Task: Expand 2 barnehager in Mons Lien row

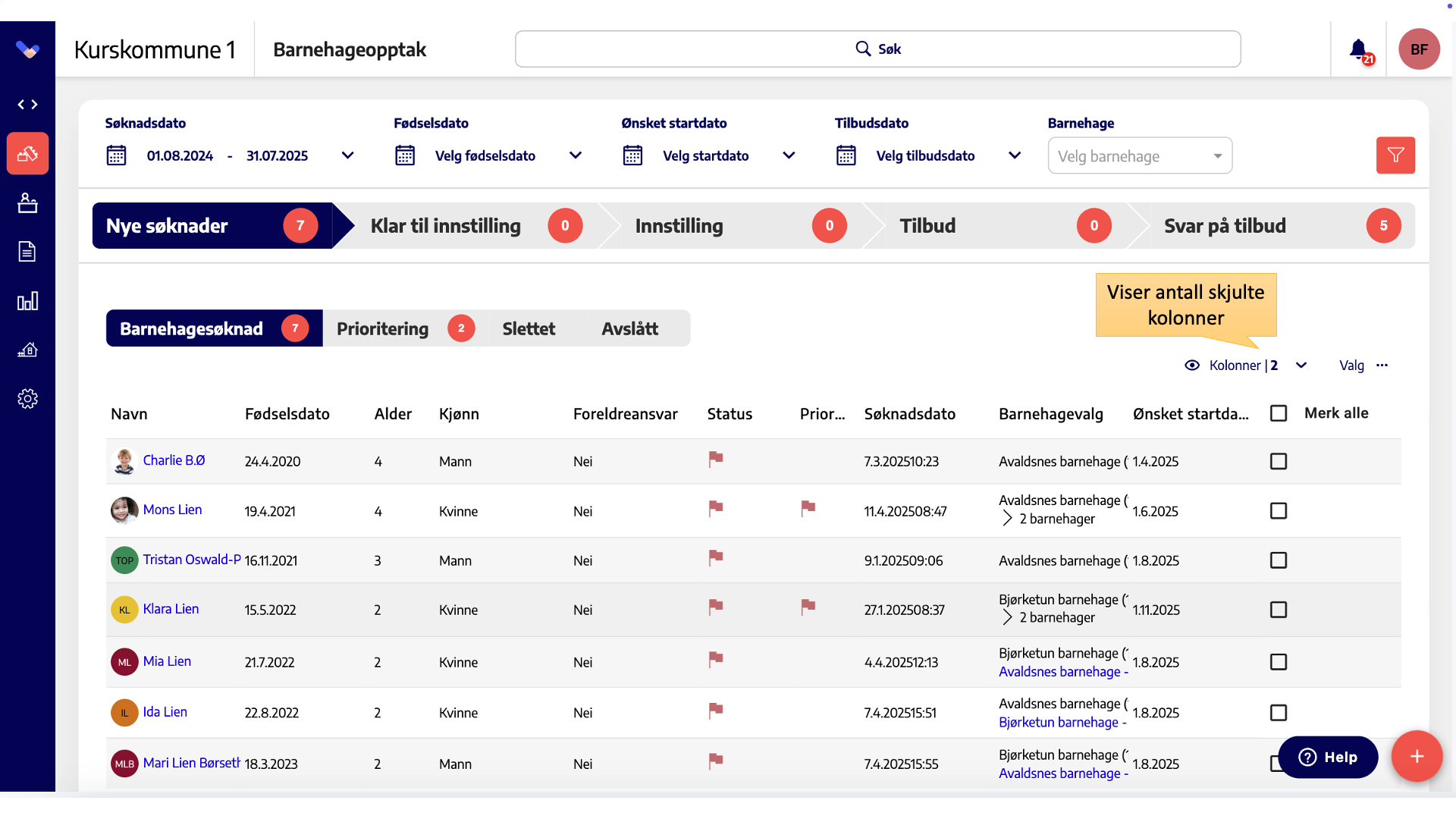Action: (1007, 519)
